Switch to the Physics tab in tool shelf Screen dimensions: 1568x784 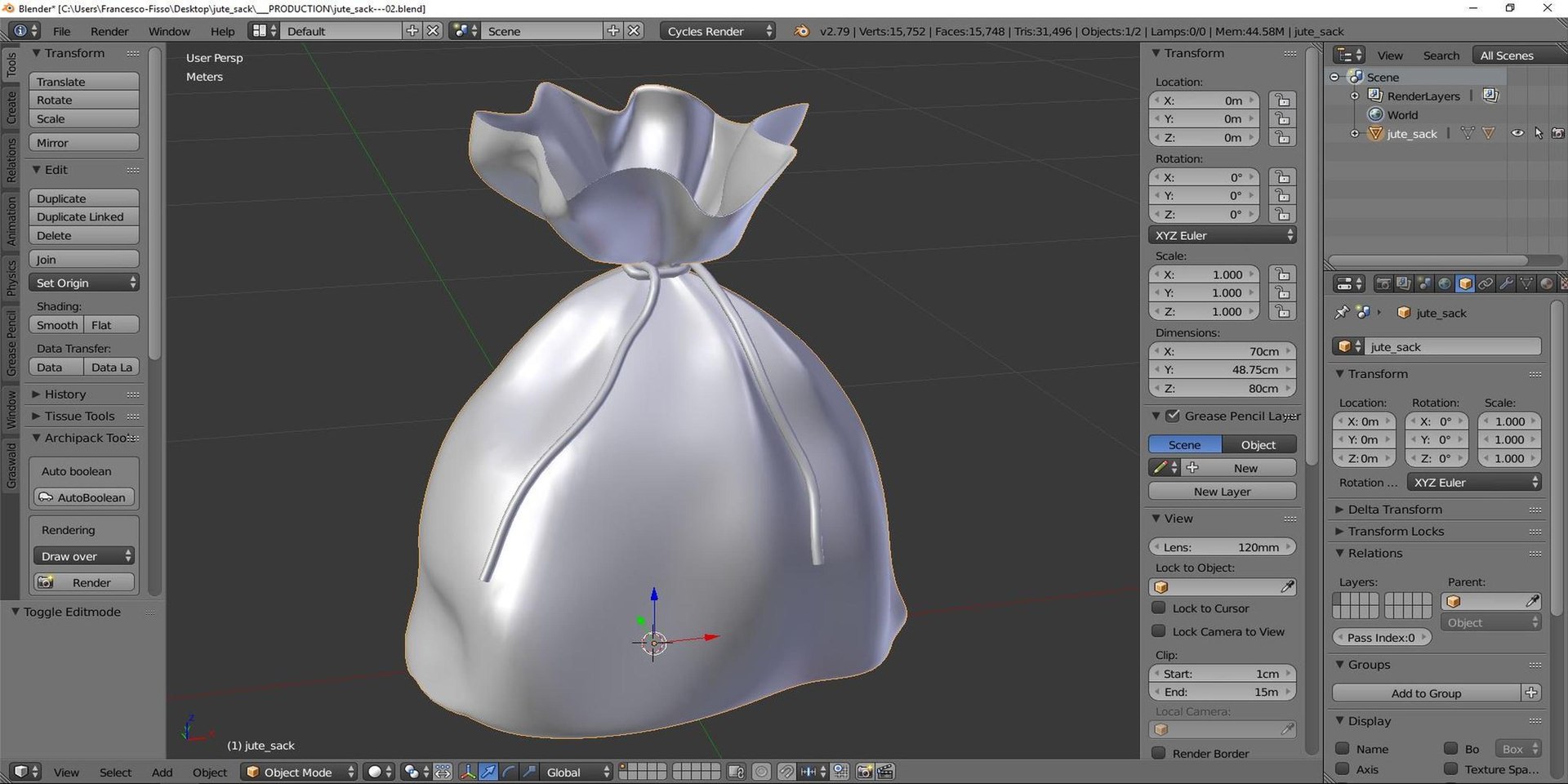[11, 278]
